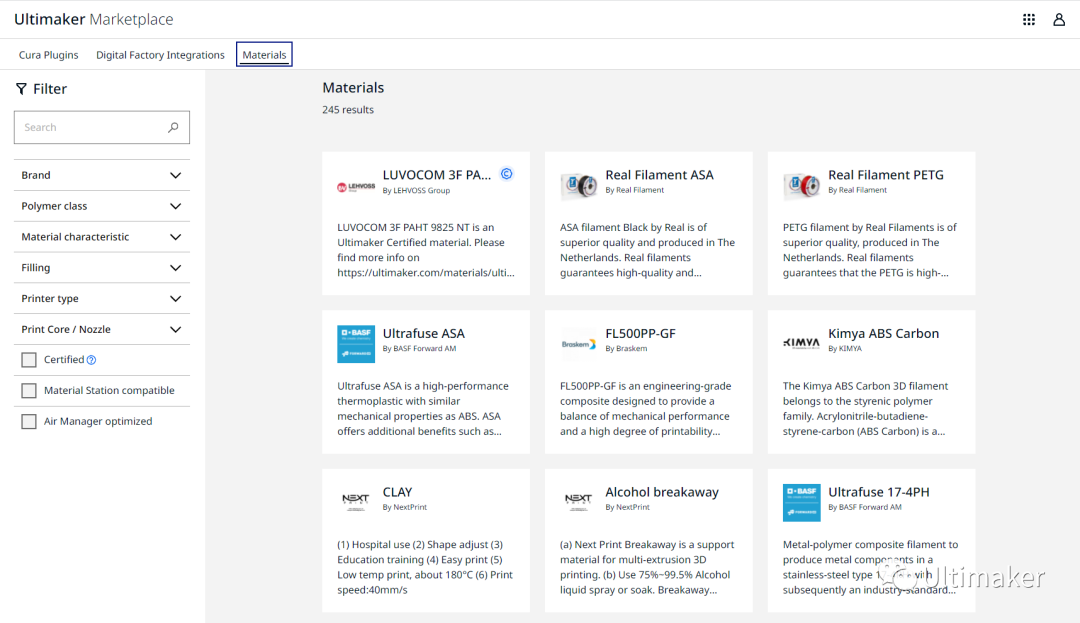Click the magnifier icon in Search box

pyautogui.click(x=173, y=127)
